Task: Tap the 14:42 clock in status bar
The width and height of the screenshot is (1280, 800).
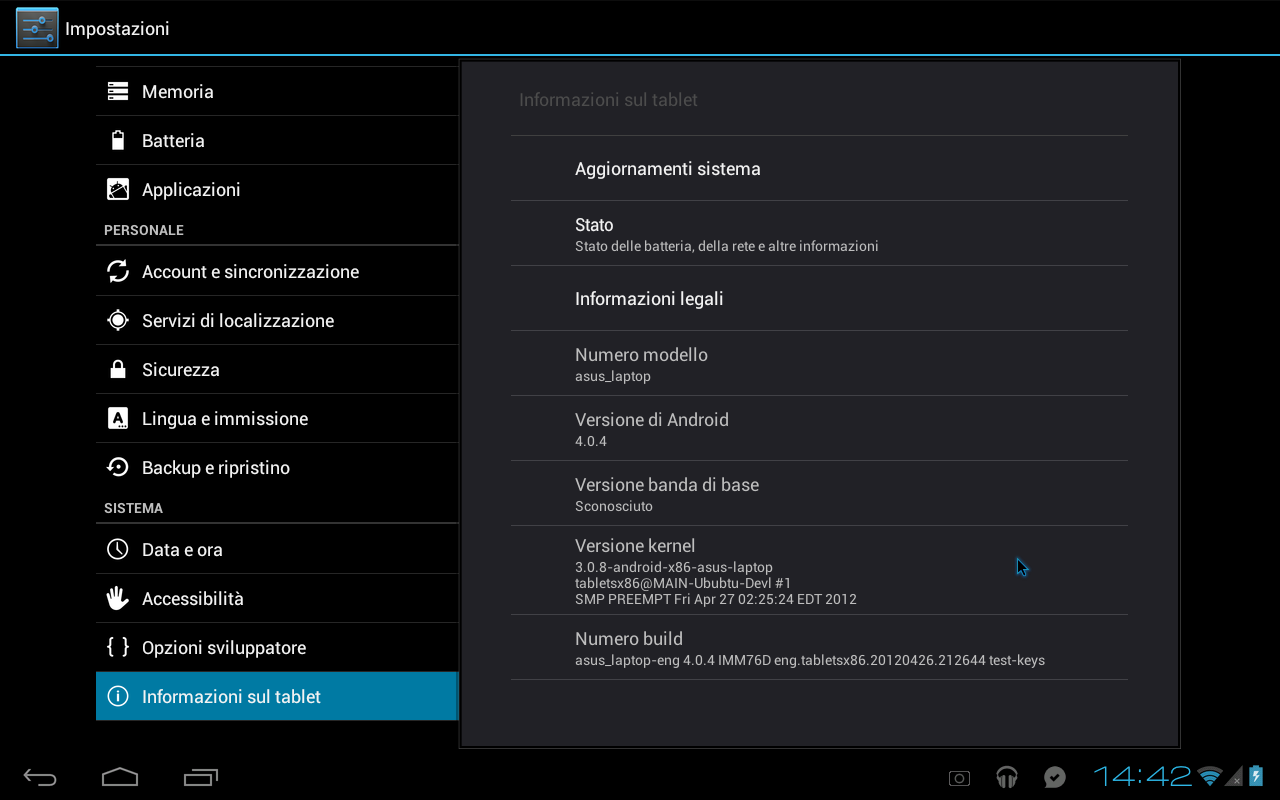Action: coord(1140,776)
